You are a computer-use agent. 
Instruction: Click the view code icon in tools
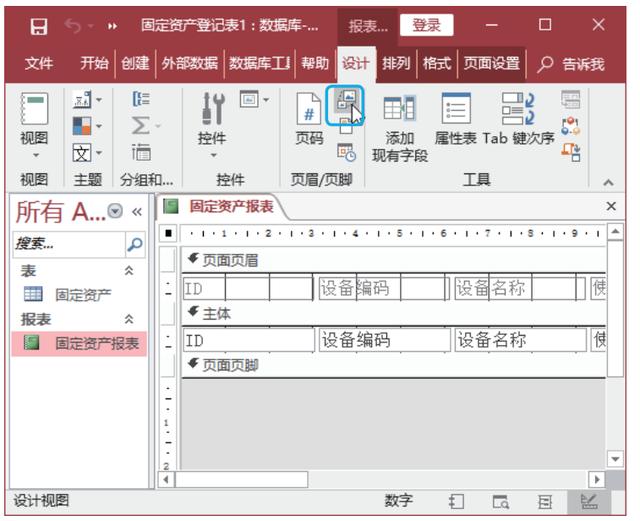click(x=571, y=126)
